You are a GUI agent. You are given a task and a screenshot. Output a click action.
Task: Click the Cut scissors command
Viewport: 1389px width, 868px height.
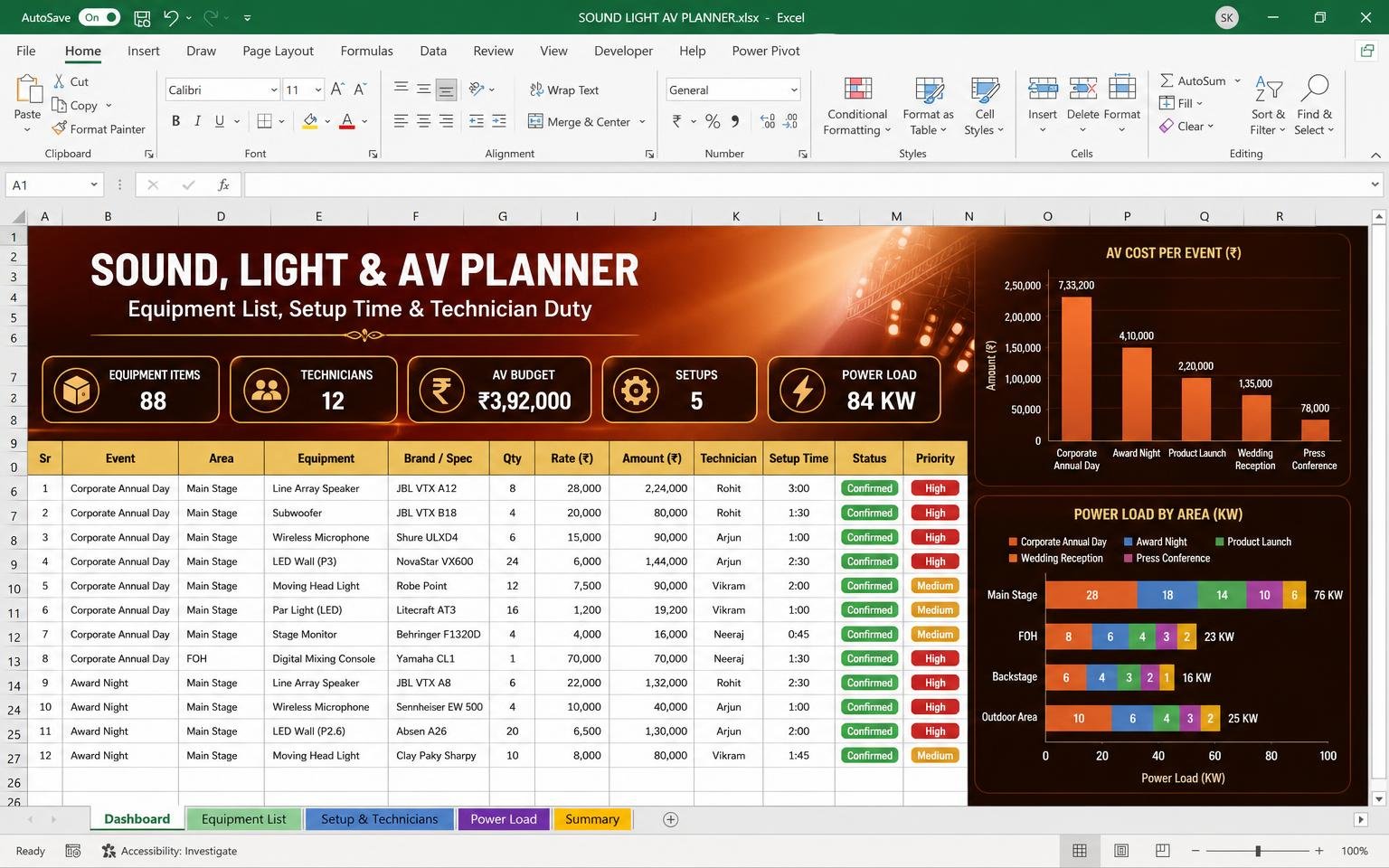pos(71,81)
